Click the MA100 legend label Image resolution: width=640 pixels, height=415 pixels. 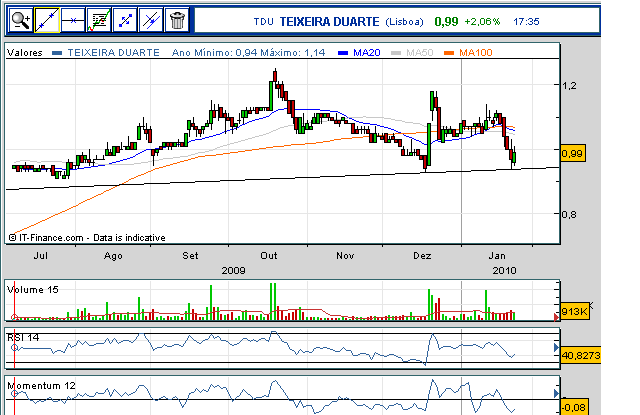[476, 53]
